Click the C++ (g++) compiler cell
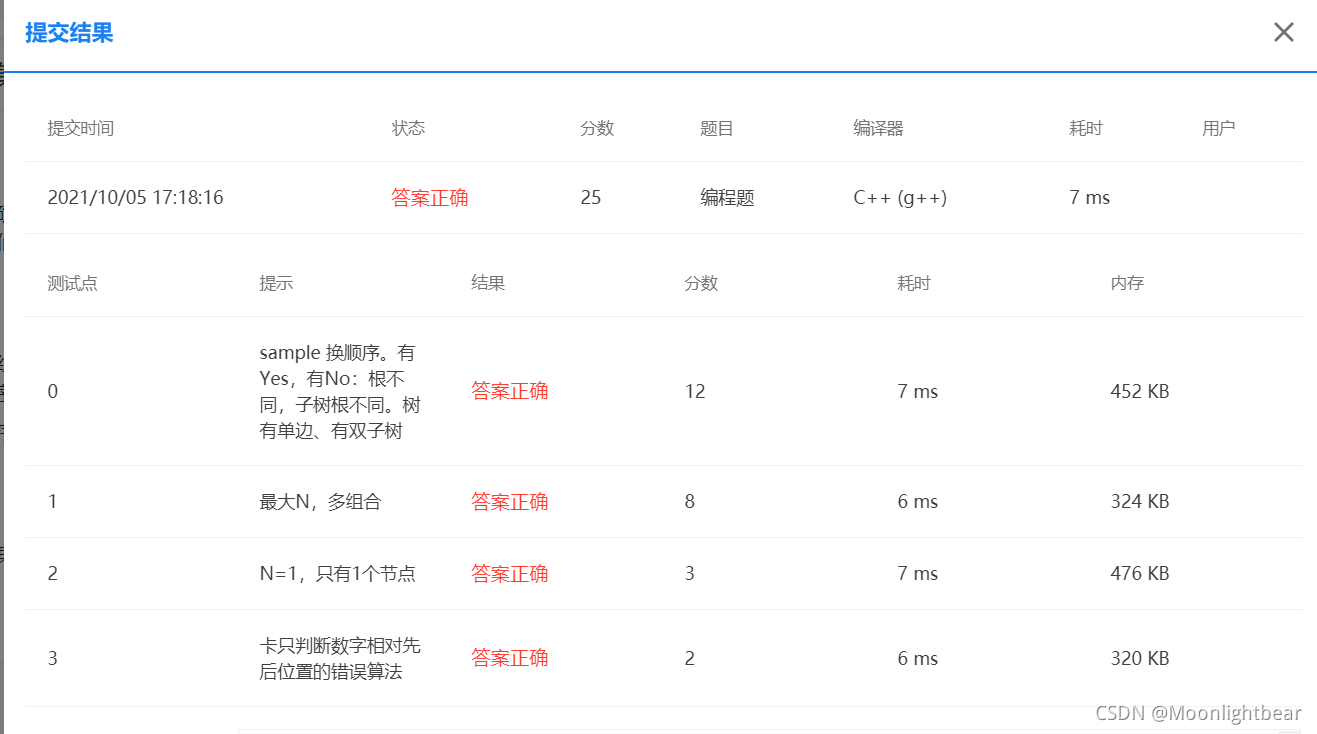The image size is (1317, 734). point(900,198)
